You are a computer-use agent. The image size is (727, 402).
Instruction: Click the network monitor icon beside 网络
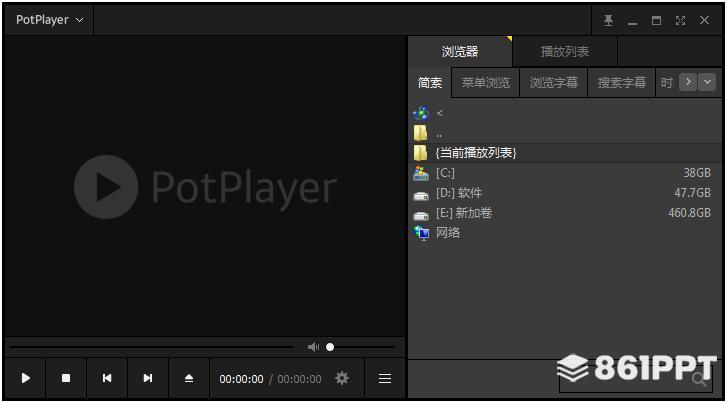(x=421, y=233)
